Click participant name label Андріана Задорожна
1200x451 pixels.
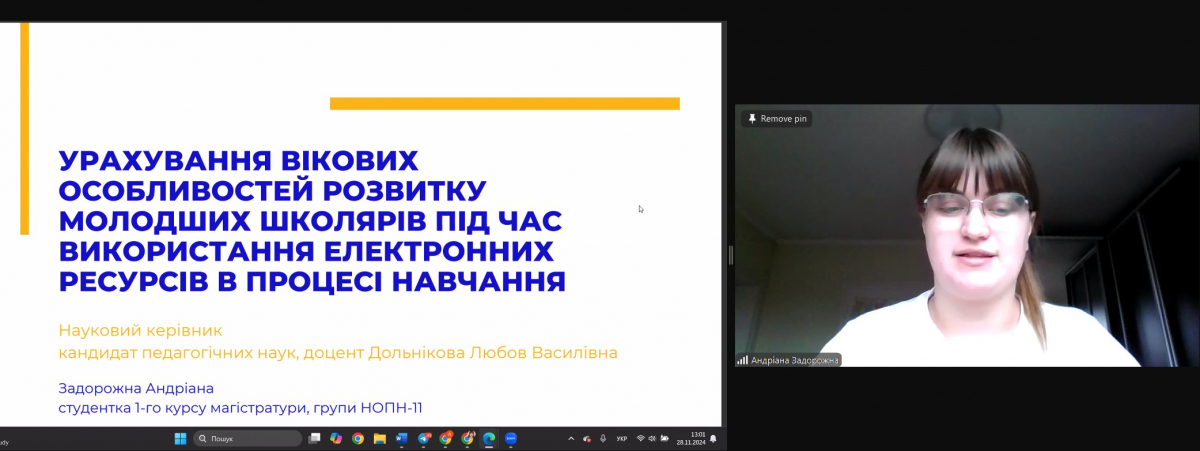794,360
